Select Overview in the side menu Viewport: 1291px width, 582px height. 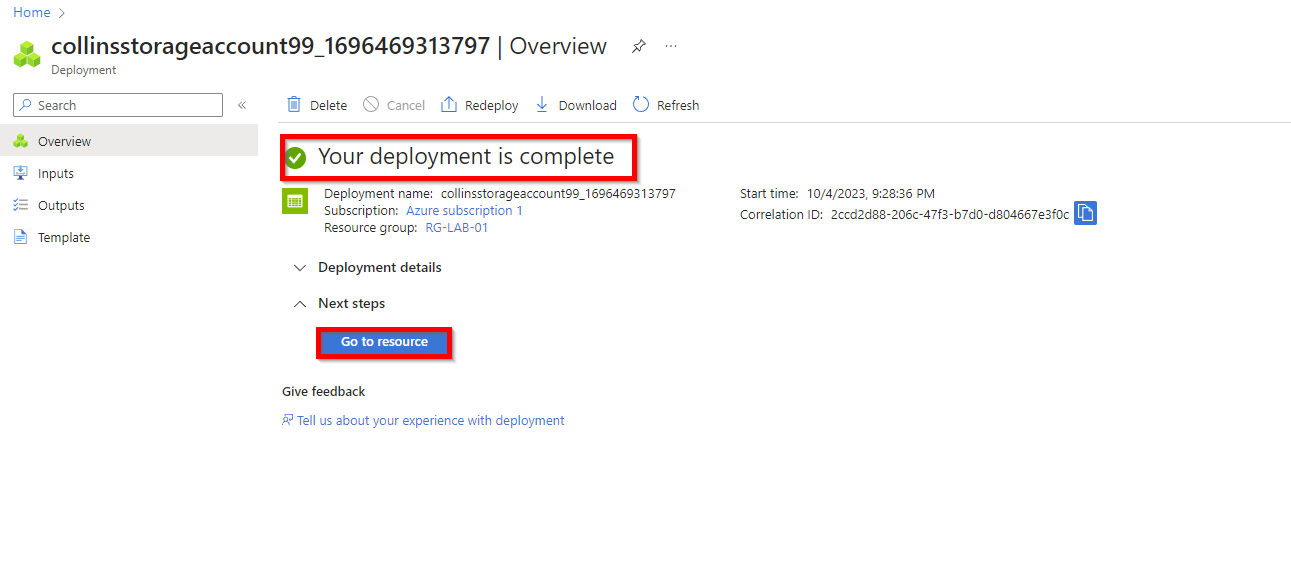[129, 141]
